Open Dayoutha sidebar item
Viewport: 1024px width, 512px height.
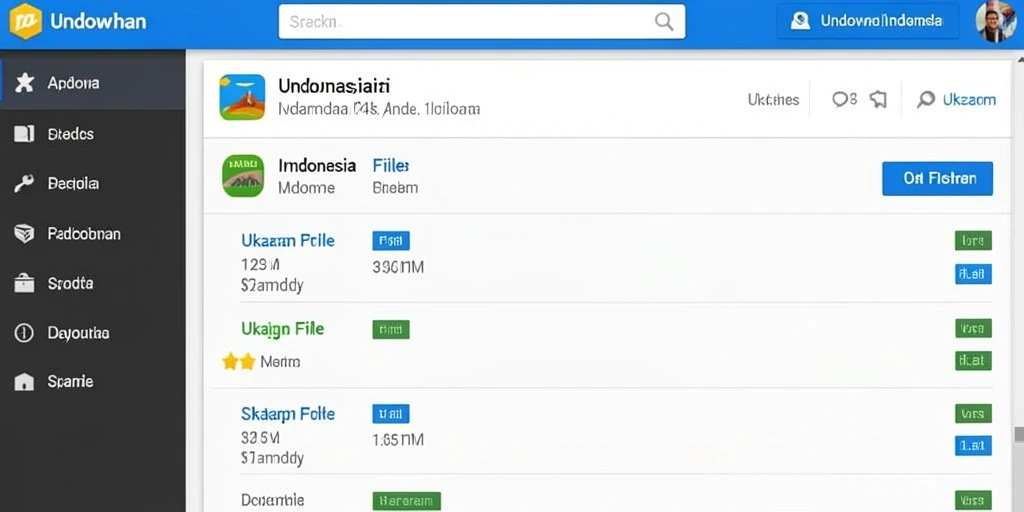coord(78,333)
